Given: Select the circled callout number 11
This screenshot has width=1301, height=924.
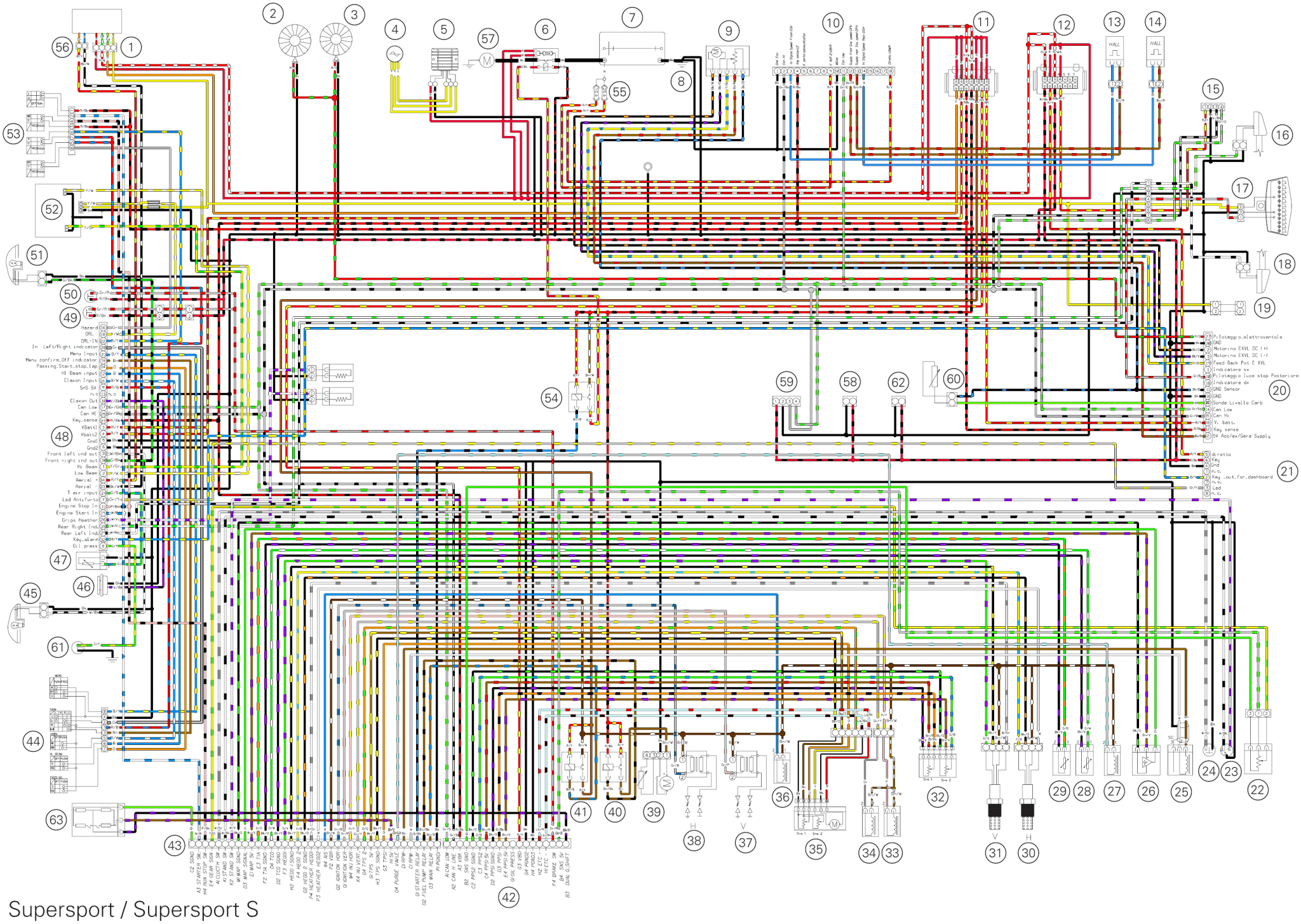Looking at the screenshot, I should click(x=983, y=23).
